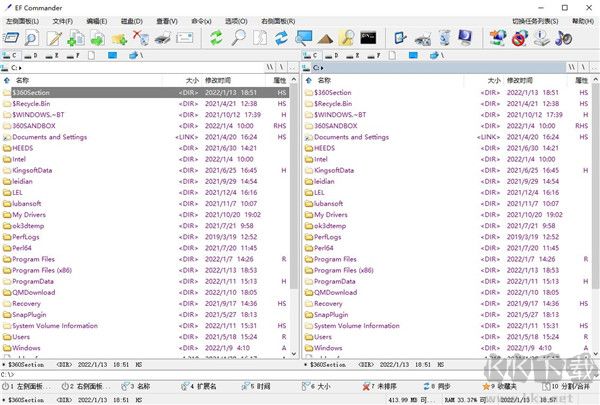
Task: Select the Program Files folder in left panel
Action: (x=33, y=259)
